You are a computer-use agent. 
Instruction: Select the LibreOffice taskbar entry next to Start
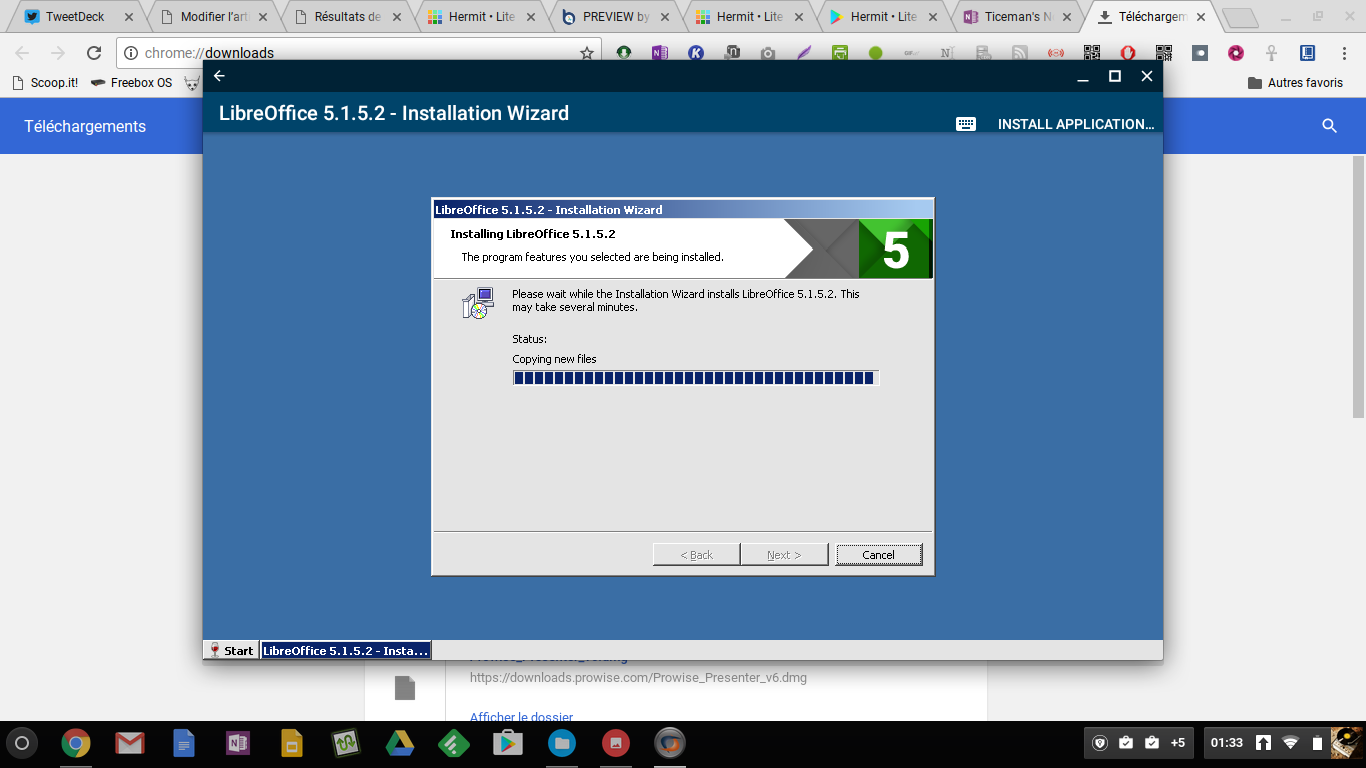[345, 650]
